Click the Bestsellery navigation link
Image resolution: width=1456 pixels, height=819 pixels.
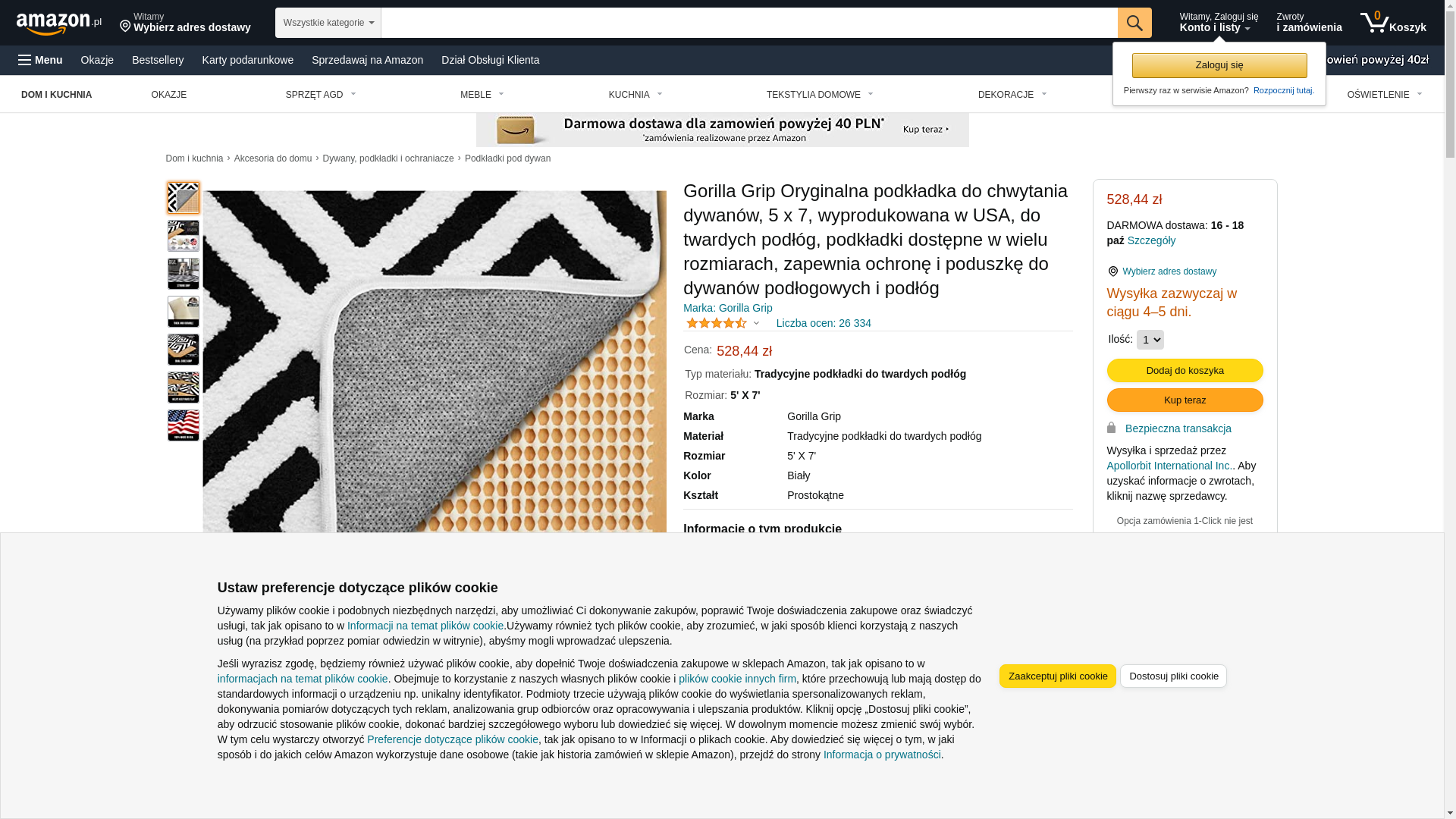(x=158, y=60)
